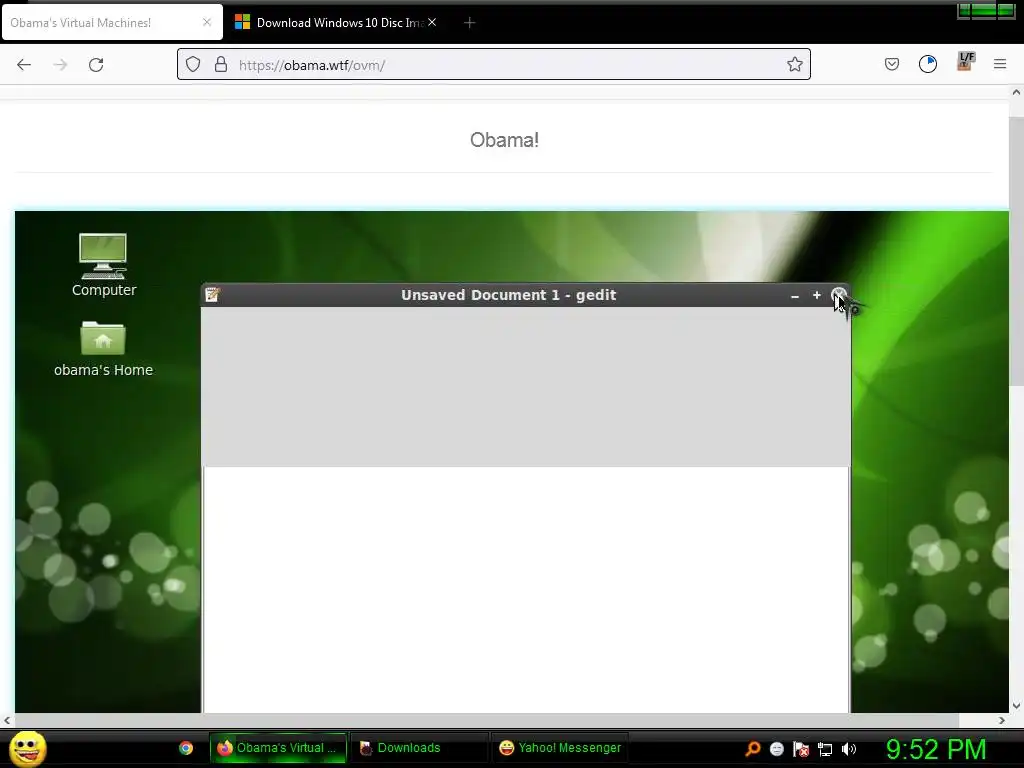
Task: Click inside the gedit white text area
Action: coord(526,589)
